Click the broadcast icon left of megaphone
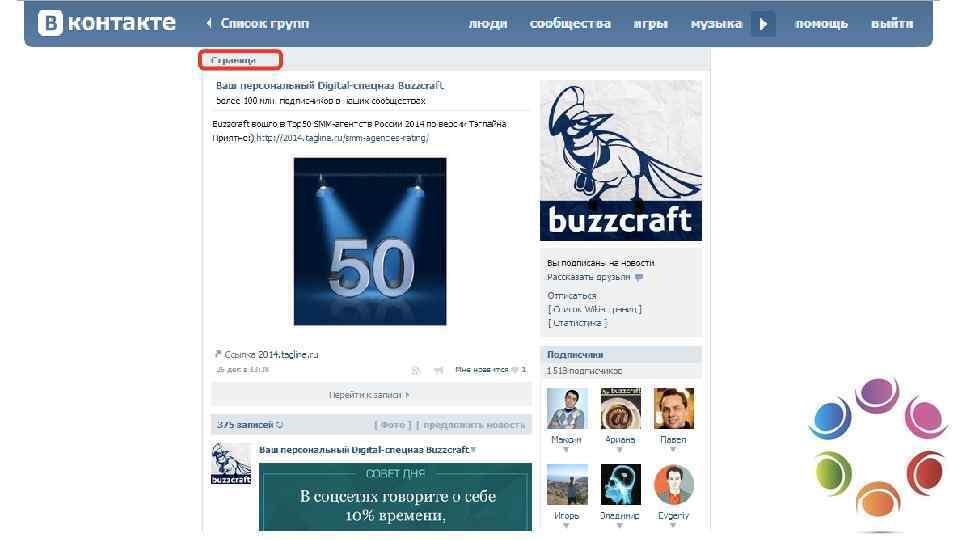 (x=416, y=370)
